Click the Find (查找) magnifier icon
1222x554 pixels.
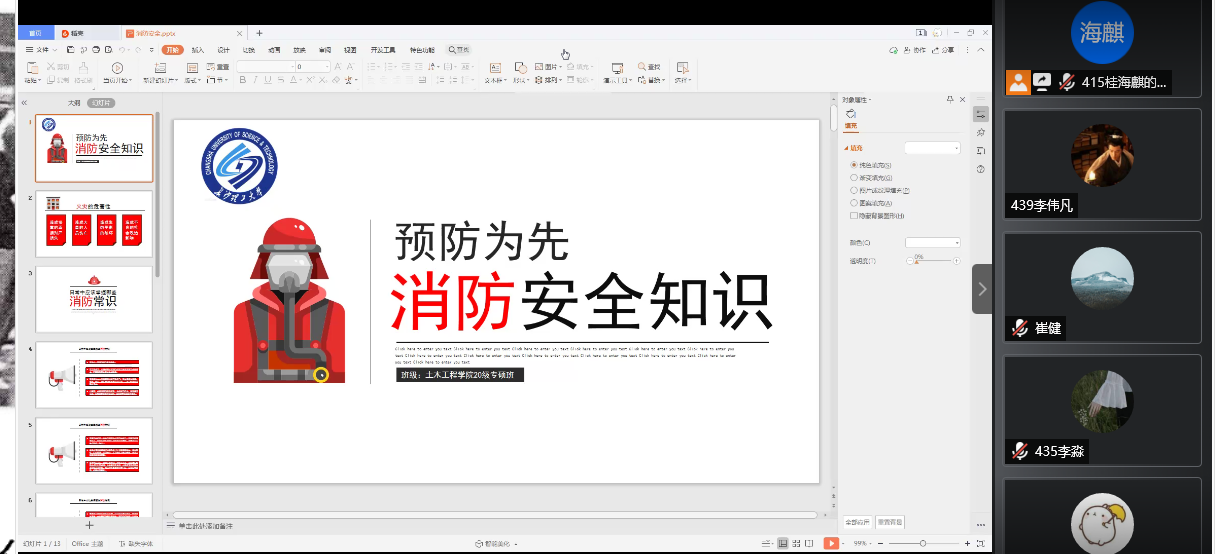(641, 67)
